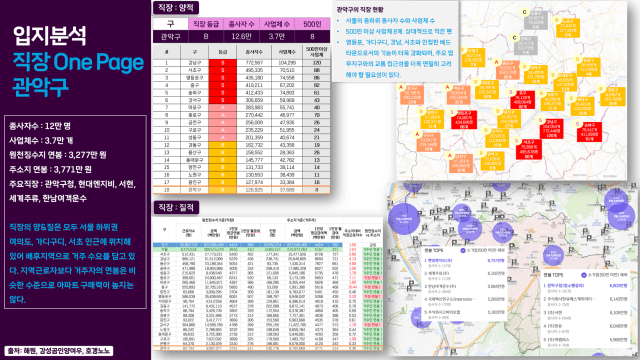Click the 직장 : 질적 section tab label
The width and height of the screenshot is (640, 360).
coord(176,207)
